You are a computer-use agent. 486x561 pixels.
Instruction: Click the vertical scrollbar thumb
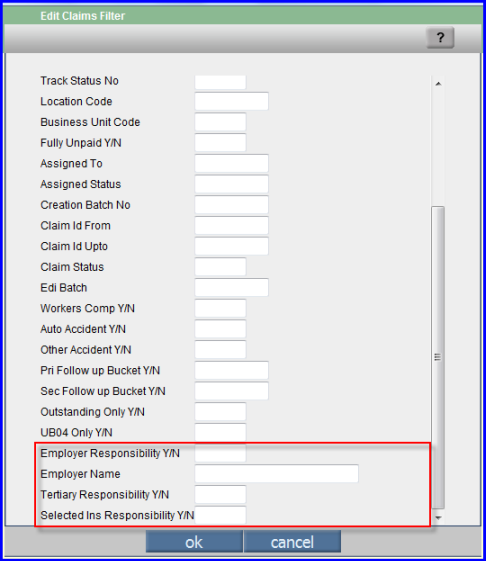[438, 357]
